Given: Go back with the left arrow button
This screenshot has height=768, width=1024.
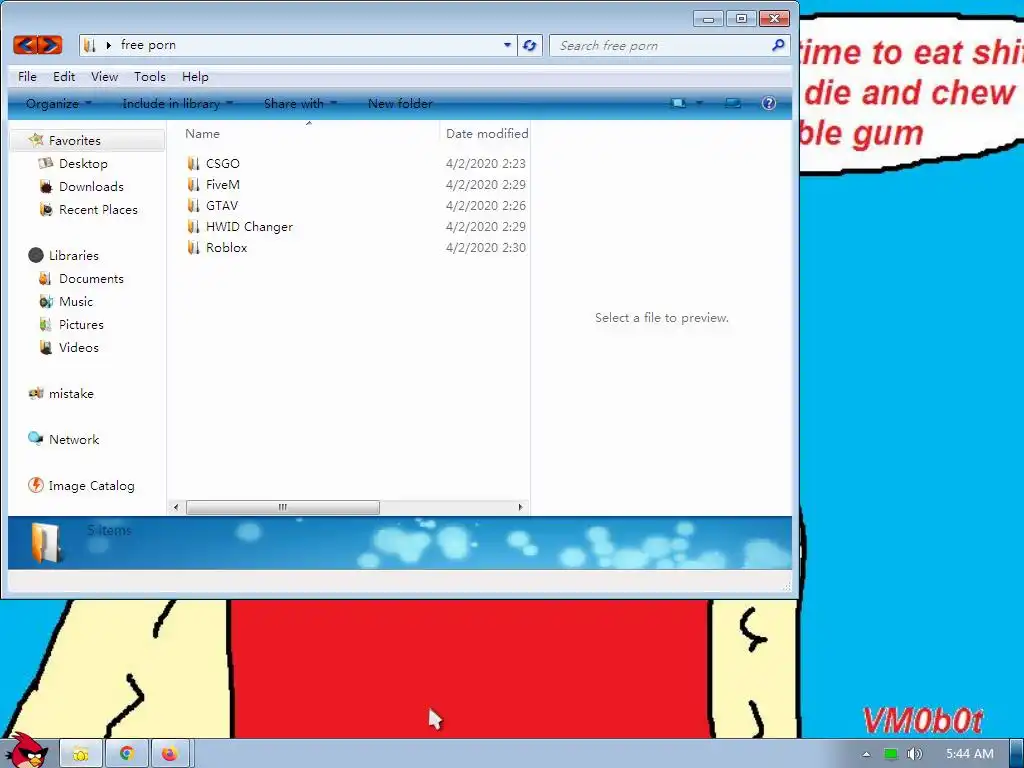Looking at the screenshot, I should [25, 45].
